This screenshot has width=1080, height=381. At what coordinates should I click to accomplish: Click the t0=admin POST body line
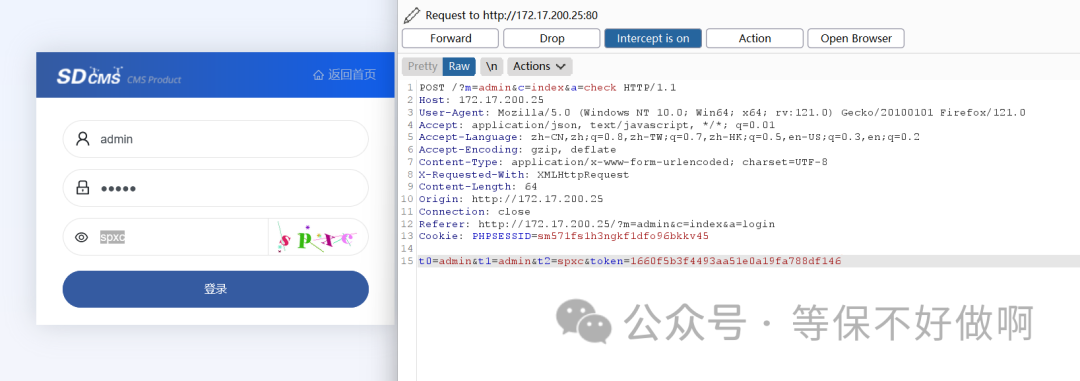point(630,261)
